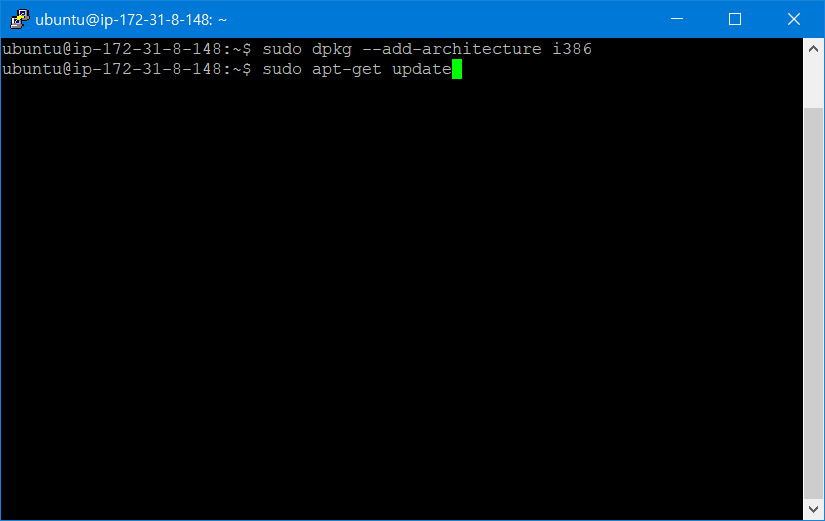Close the PuTTY session window

[794, 19]
